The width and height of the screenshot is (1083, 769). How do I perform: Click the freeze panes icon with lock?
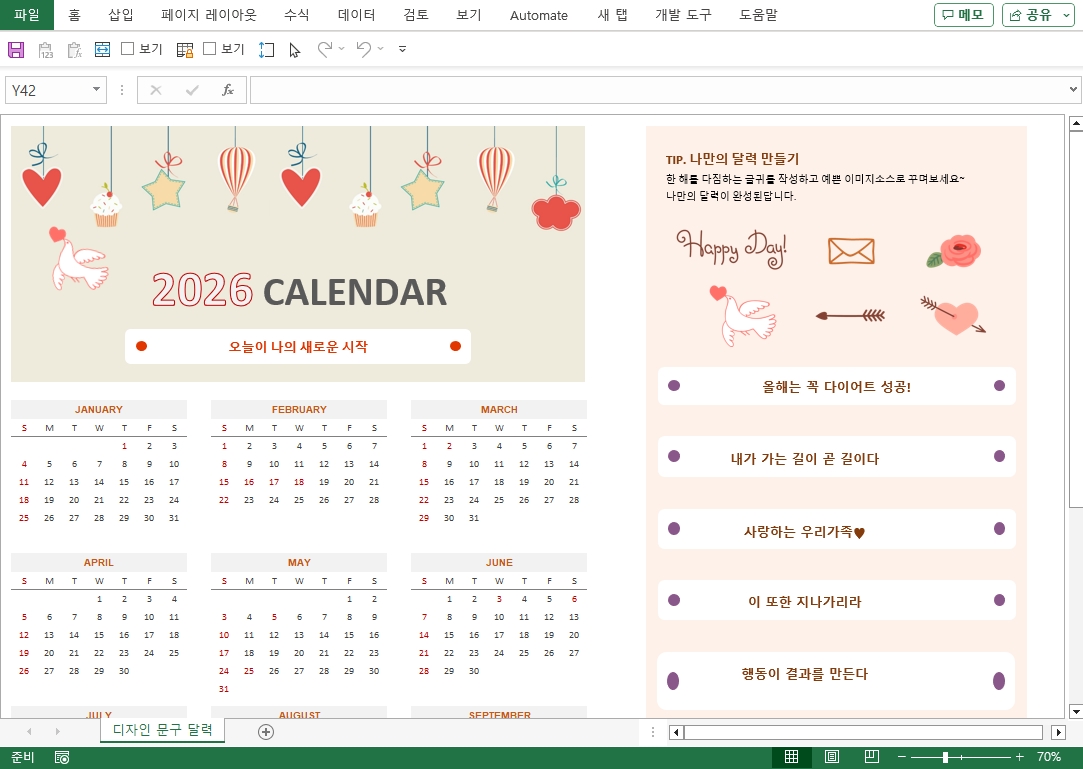184,49
